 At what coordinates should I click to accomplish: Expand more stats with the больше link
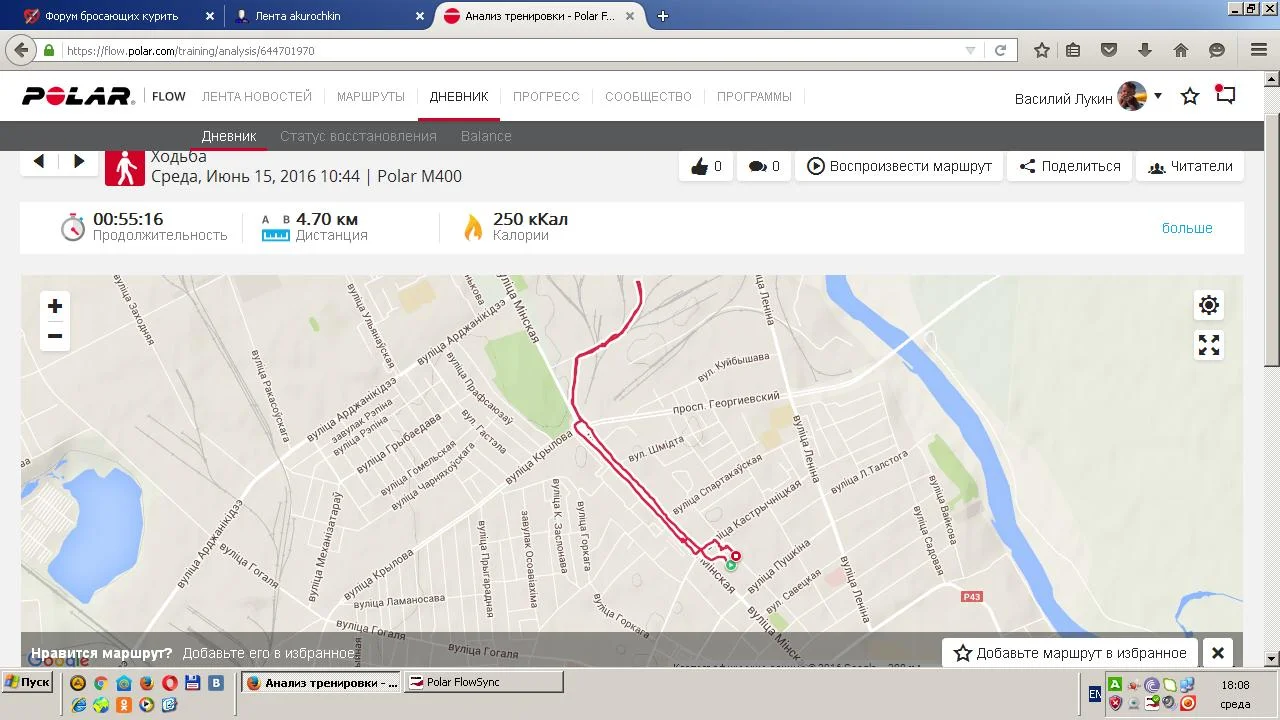(x=1187, y=228)
